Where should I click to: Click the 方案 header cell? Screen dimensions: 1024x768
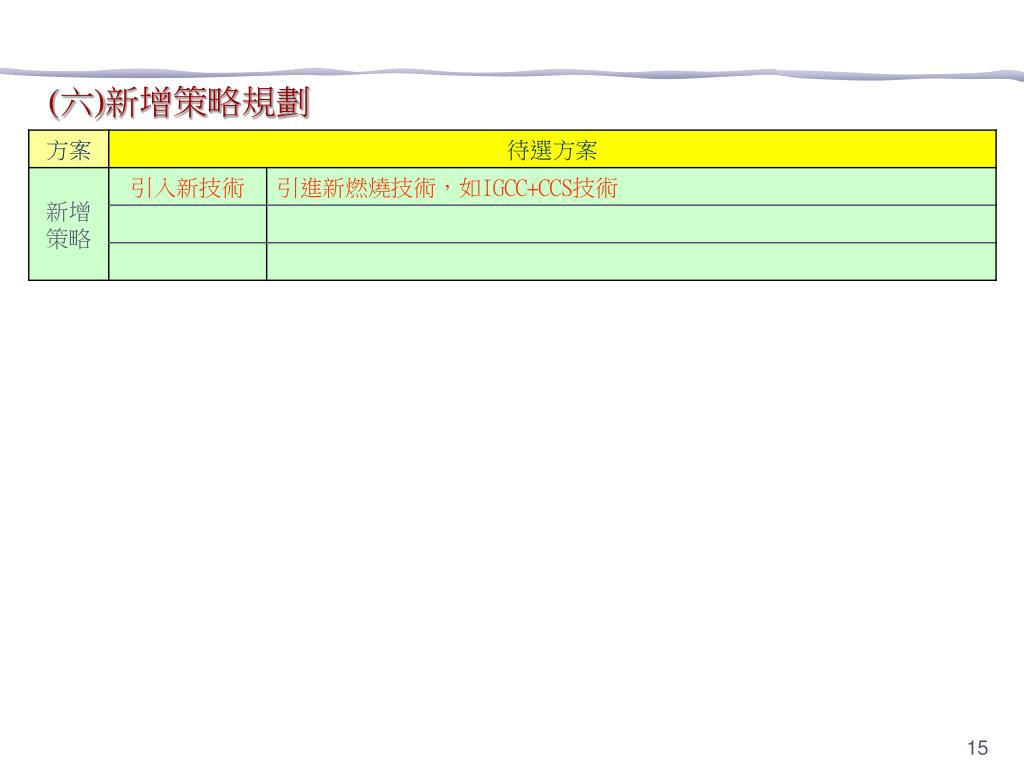pos(69,150)
